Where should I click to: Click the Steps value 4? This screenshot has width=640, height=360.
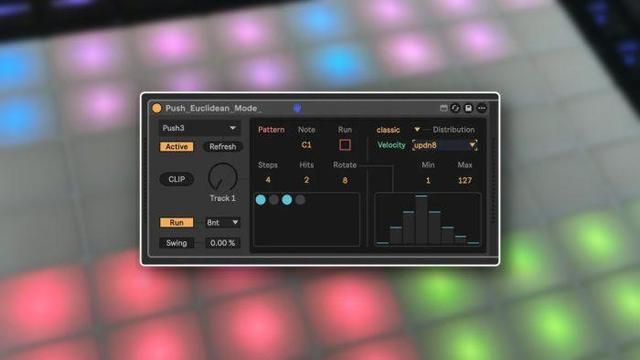pyautogui.click(x=268, y=180)
